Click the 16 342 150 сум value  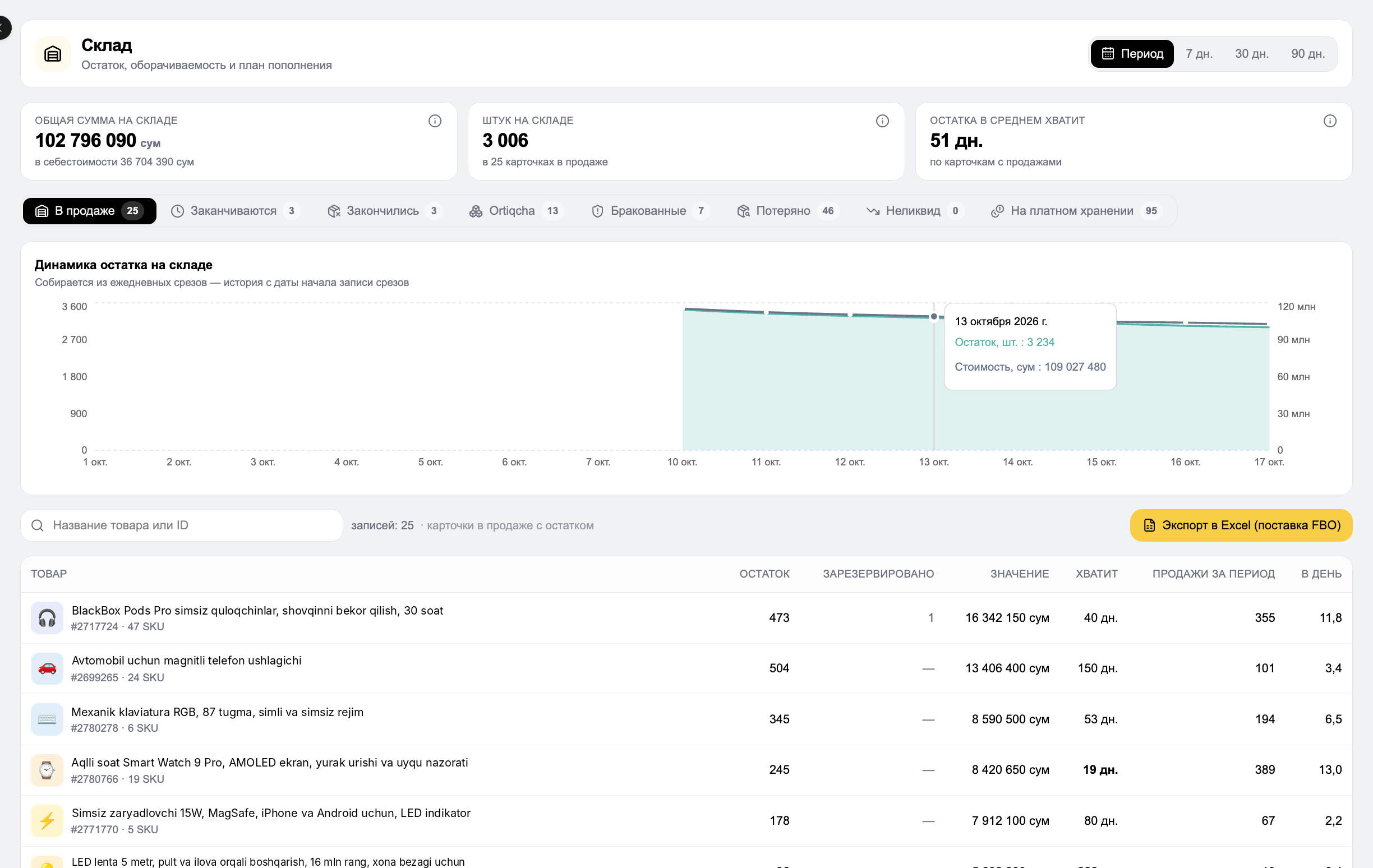[1007, 618]
